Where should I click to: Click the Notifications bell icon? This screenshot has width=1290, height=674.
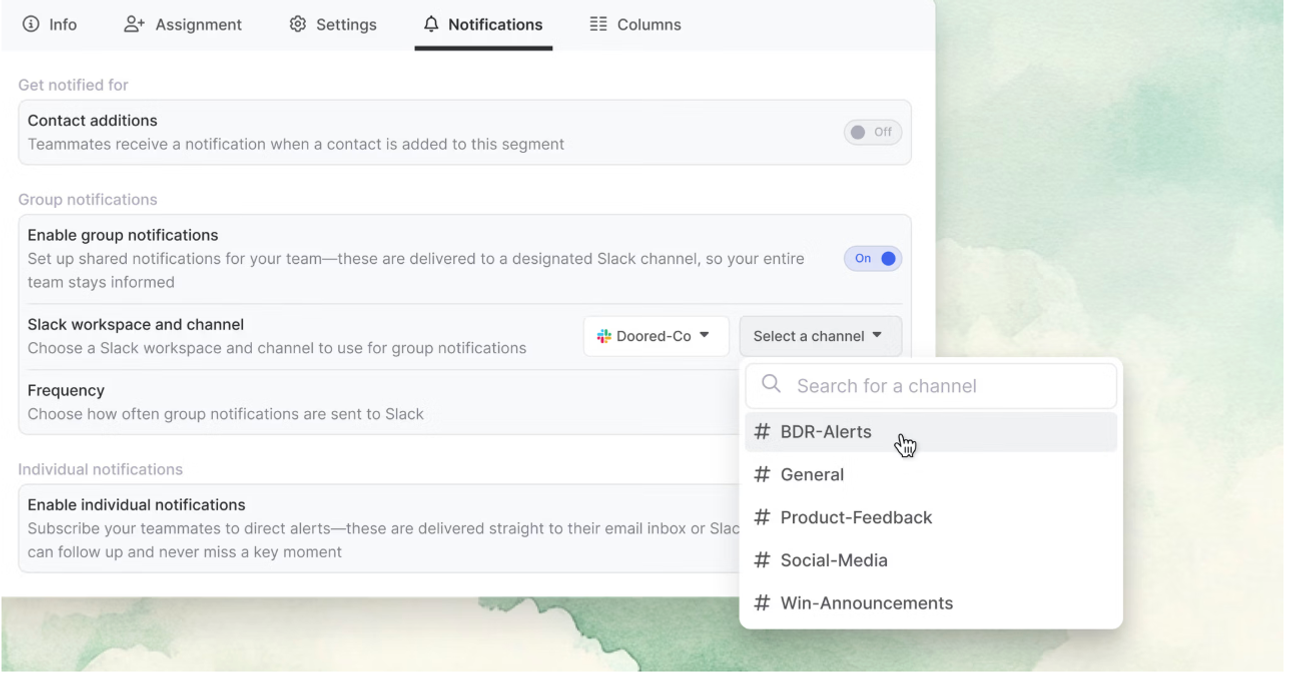[431, 24]
